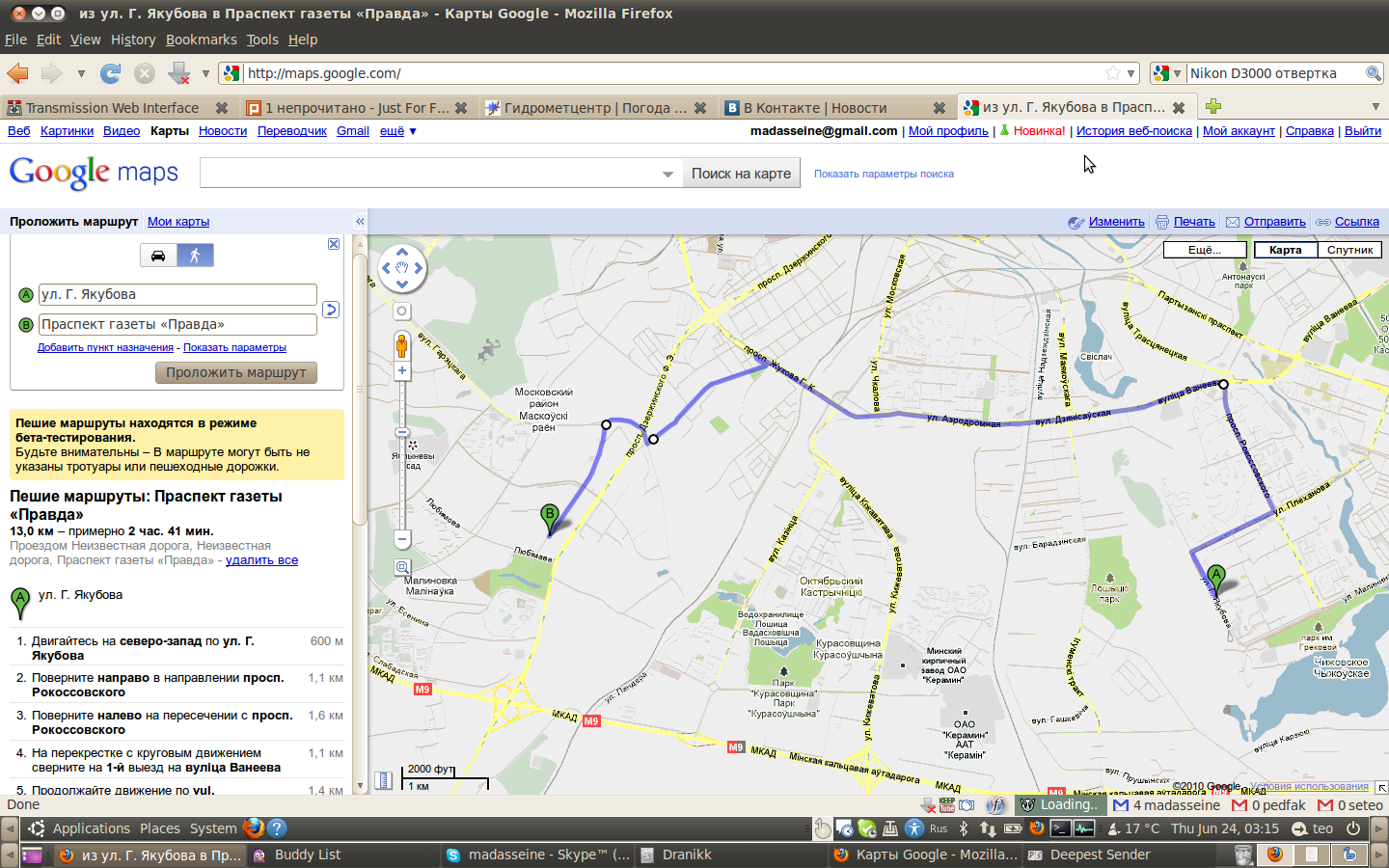Open the Tools menu
This screenshot has height=868, width=1389.
click(x=262, y=40)
